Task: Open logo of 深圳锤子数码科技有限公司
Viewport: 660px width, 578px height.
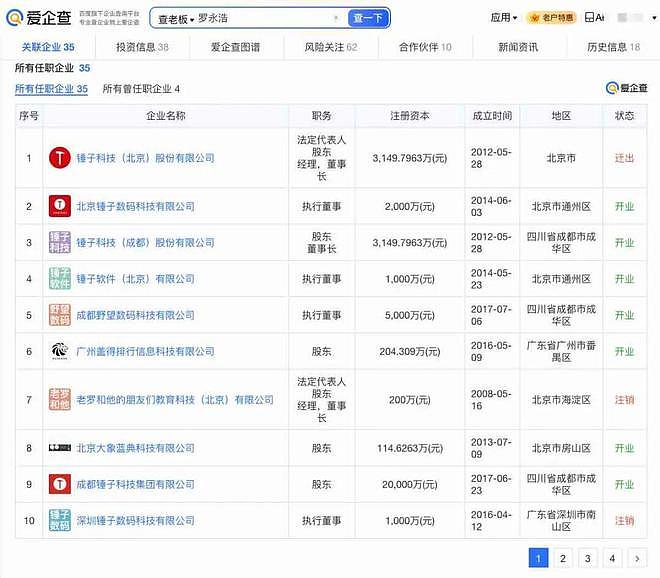Action: pyautogui.click(x=60, y=520)
